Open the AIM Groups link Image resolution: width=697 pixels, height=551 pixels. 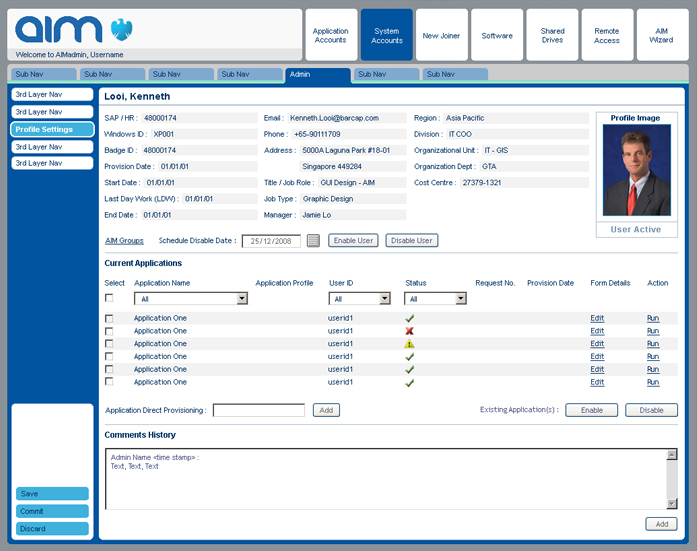[124, 241]
